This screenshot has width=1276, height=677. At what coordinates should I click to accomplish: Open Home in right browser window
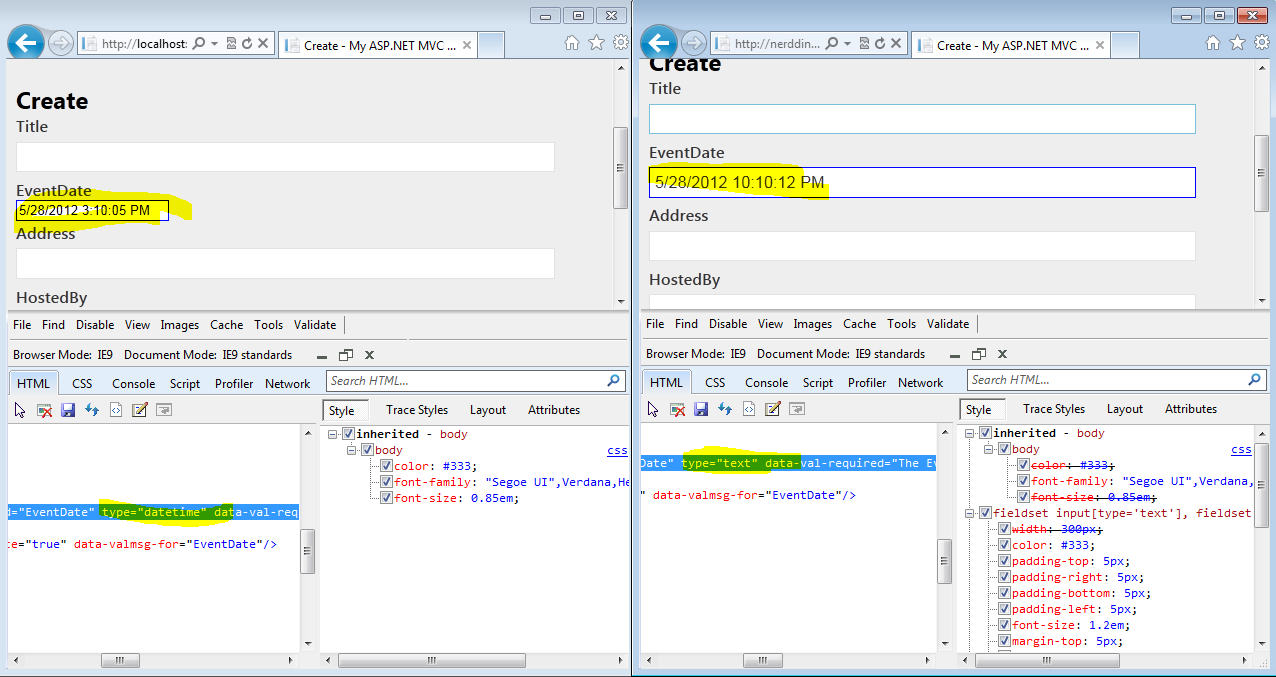click(x=1213, y=43)
